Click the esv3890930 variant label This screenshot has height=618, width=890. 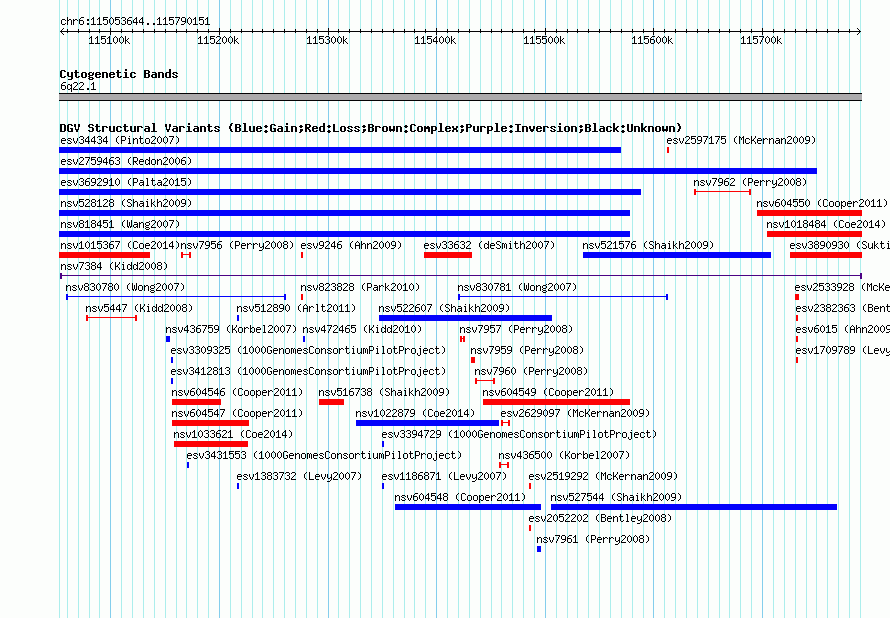pyautogui.click(x=839, y=245)
